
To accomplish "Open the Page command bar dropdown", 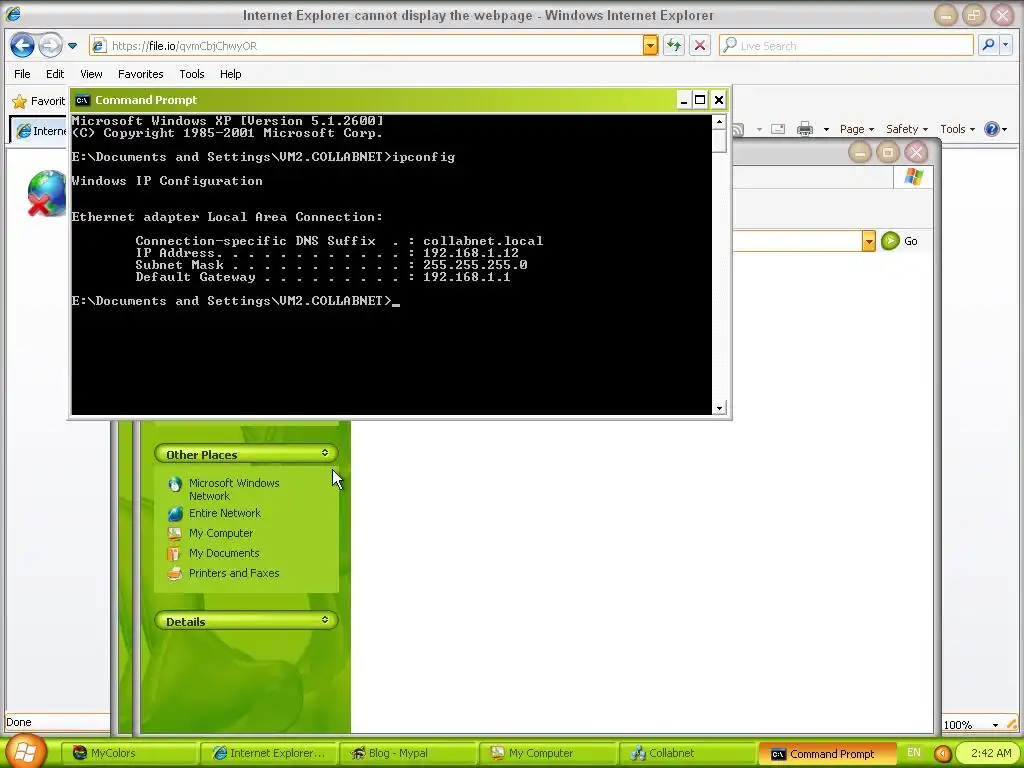I will pos(856,129).
